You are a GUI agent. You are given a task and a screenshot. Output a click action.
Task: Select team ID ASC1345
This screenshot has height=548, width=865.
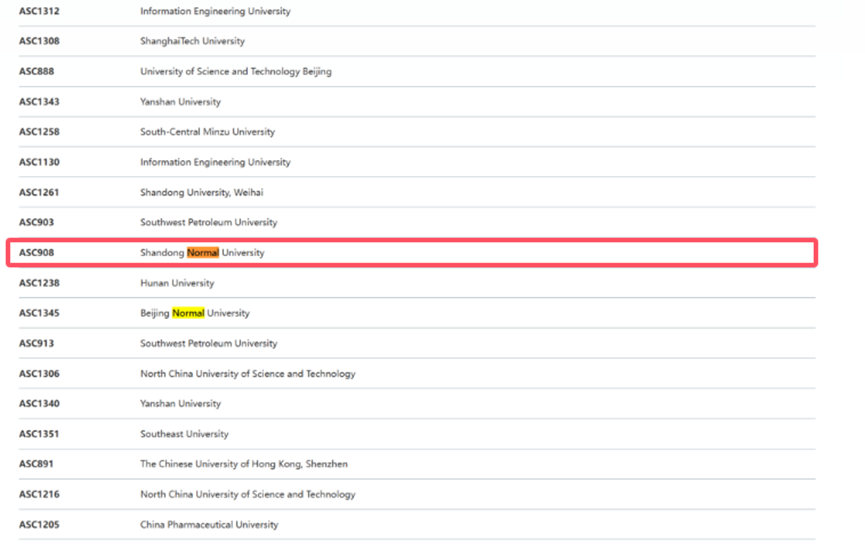(x=39, y=313)
